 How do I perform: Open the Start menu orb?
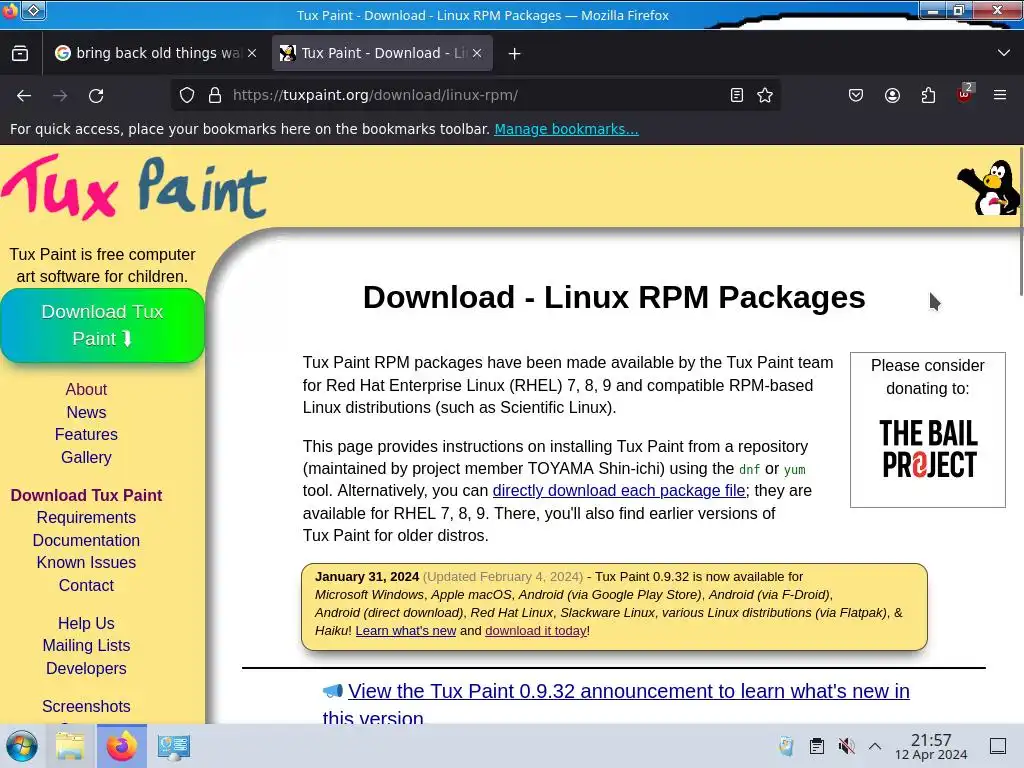pos(22,746)
